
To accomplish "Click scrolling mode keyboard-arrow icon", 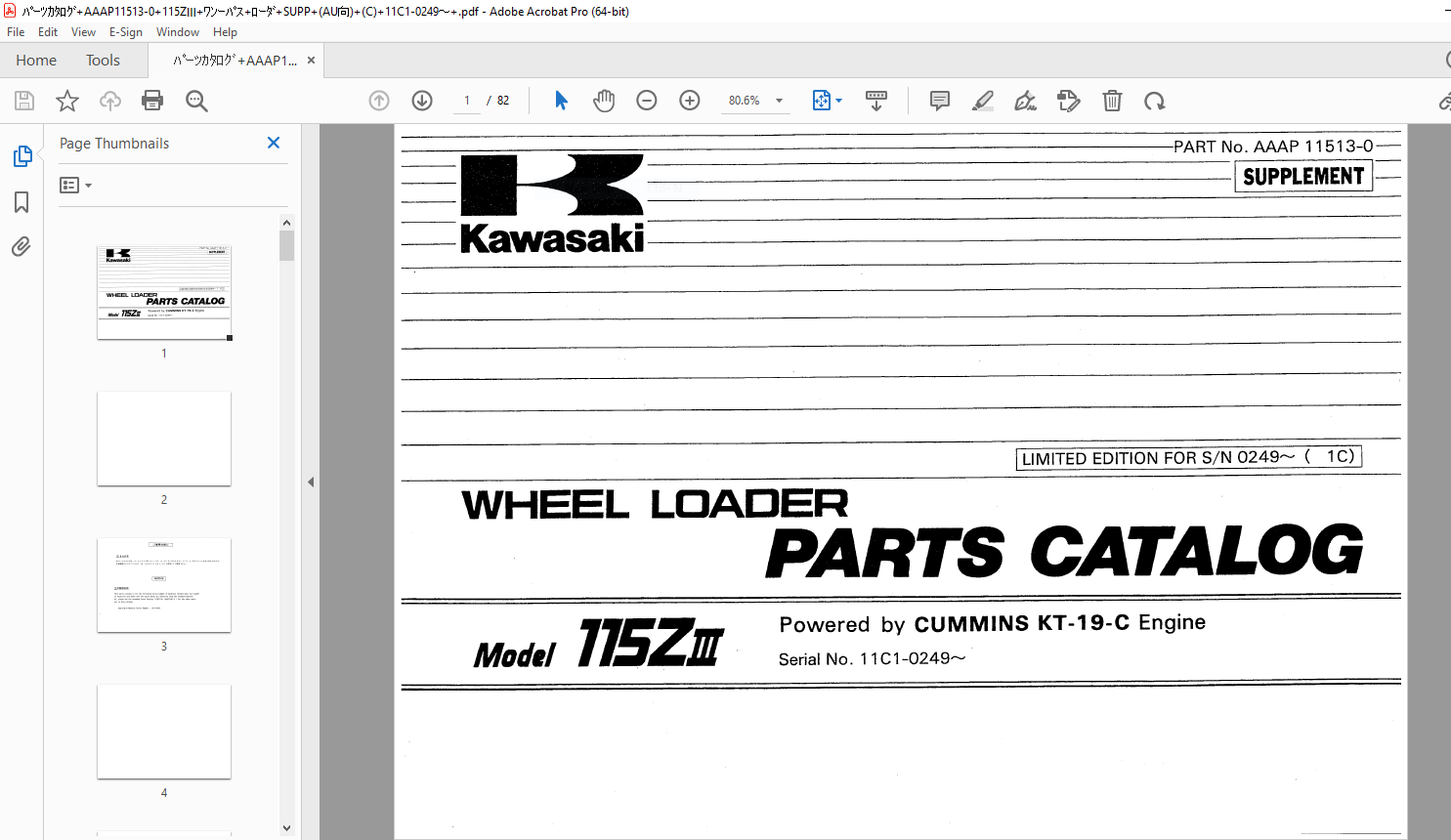I will [x=876, y=101].
